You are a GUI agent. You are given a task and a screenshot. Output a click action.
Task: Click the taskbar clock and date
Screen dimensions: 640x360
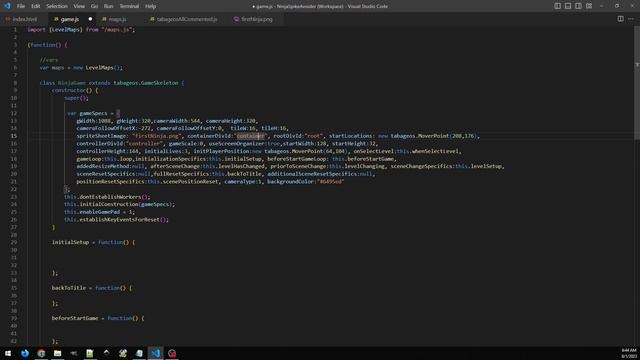(x=629, y=353)
